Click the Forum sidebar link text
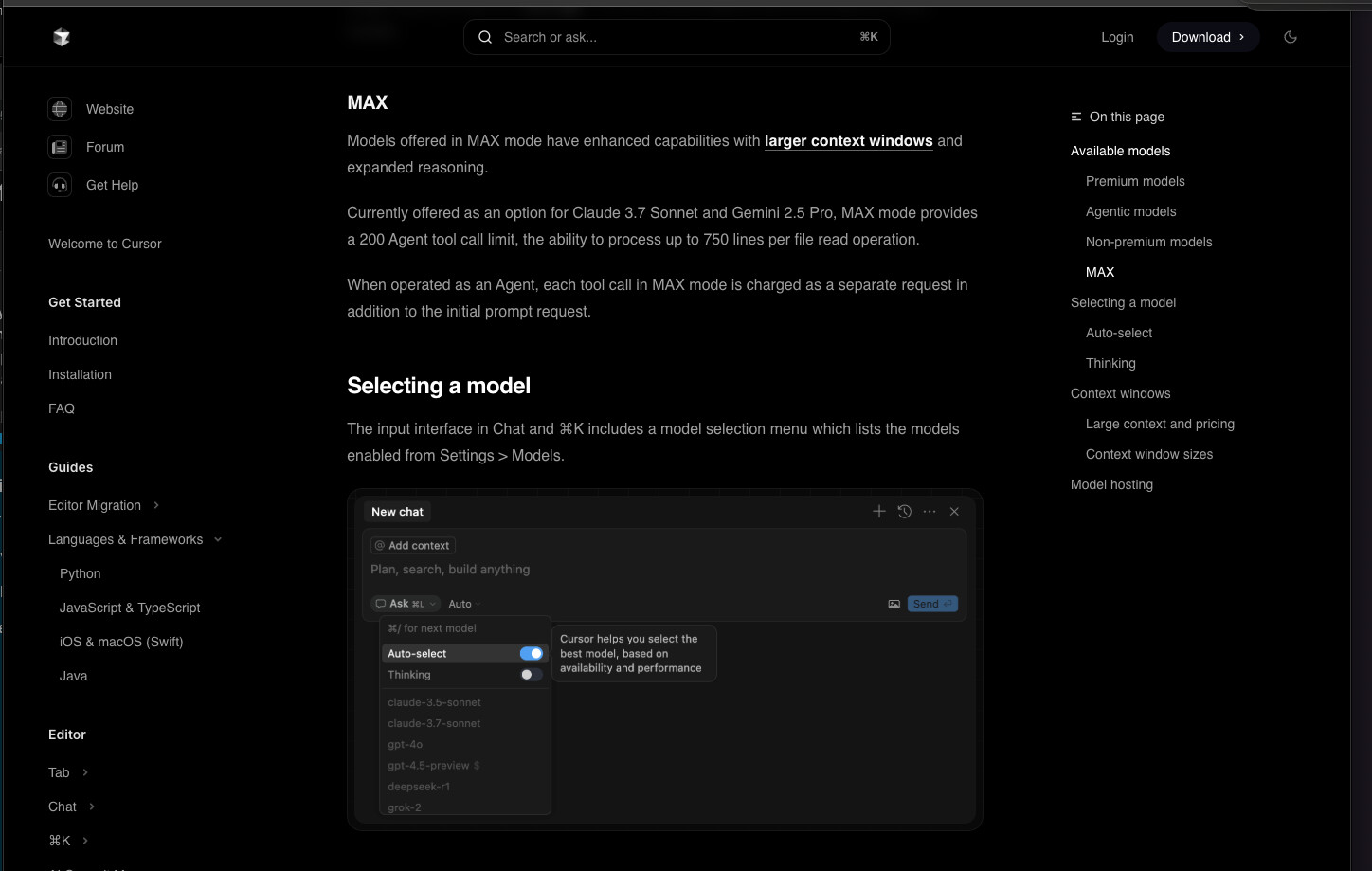This screenshot has height=871, width=1372. pyautogui.click(x=105, y=147)
